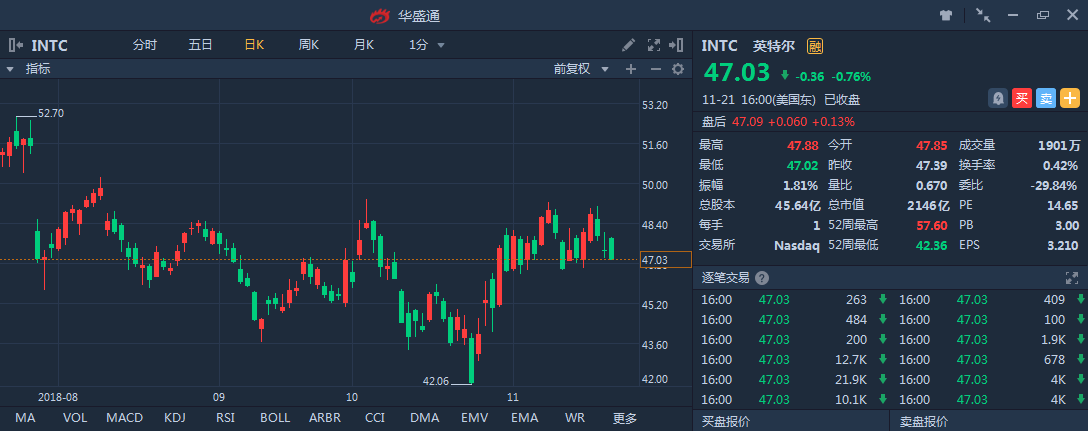The width and height of the screenshot is (1088, 431).
Task: Click the 换手率 value 0.42%
Action: [1061, 165]
